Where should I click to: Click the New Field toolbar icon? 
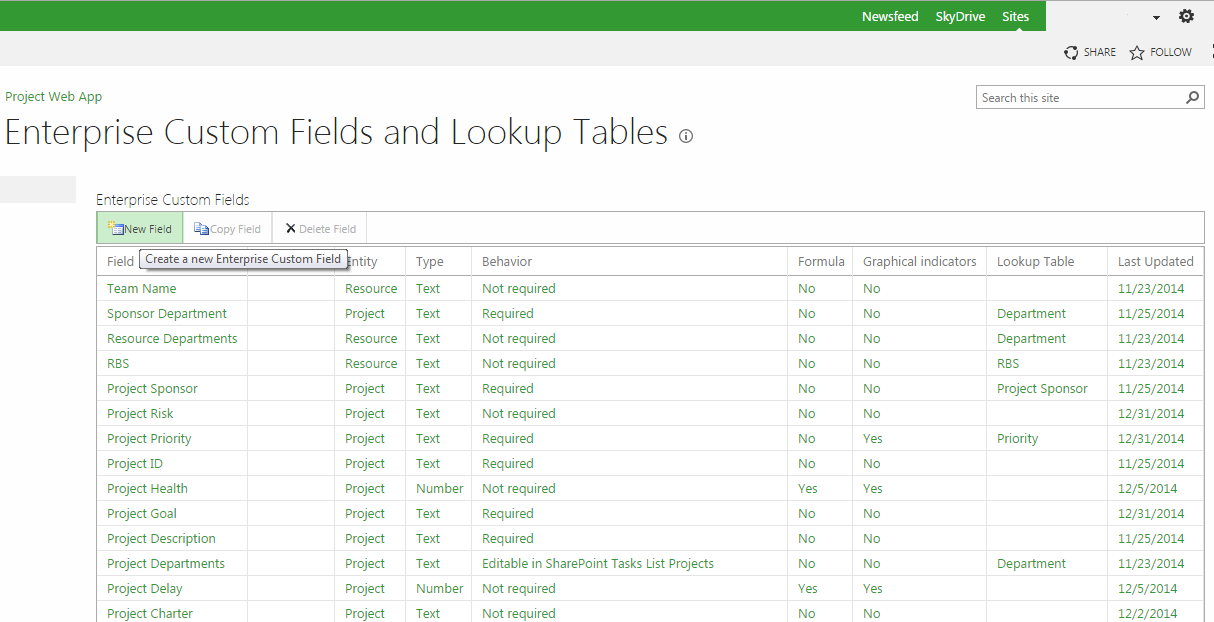click(x=115, y=229)
